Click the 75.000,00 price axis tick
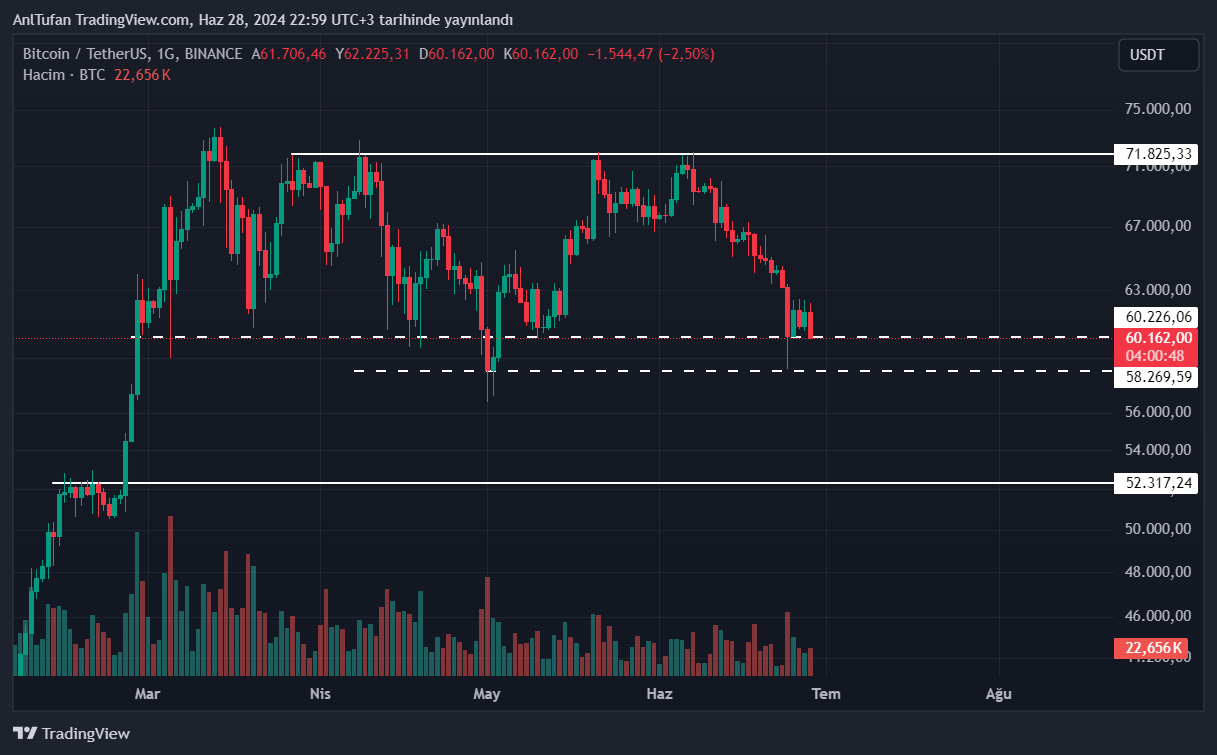This screenshot has width=1217, height=755. pos(1155,109)
